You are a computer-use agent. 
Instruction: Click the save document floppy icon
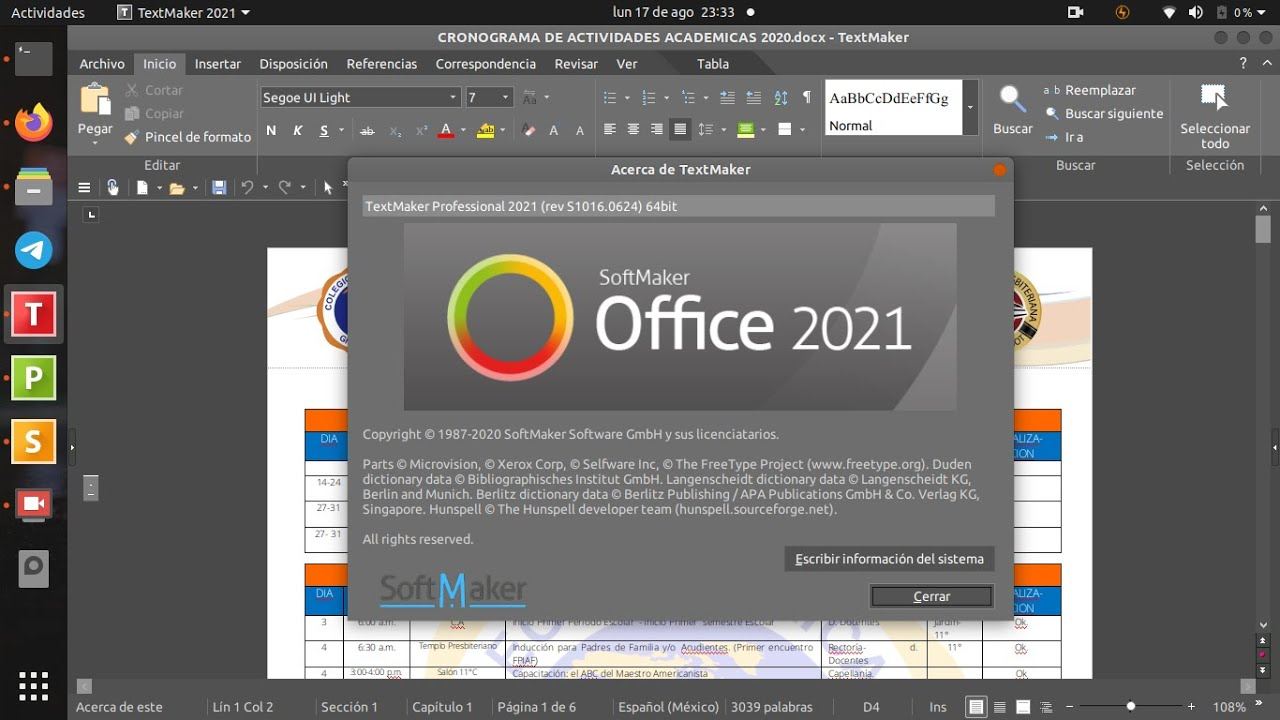click(219, 187)
